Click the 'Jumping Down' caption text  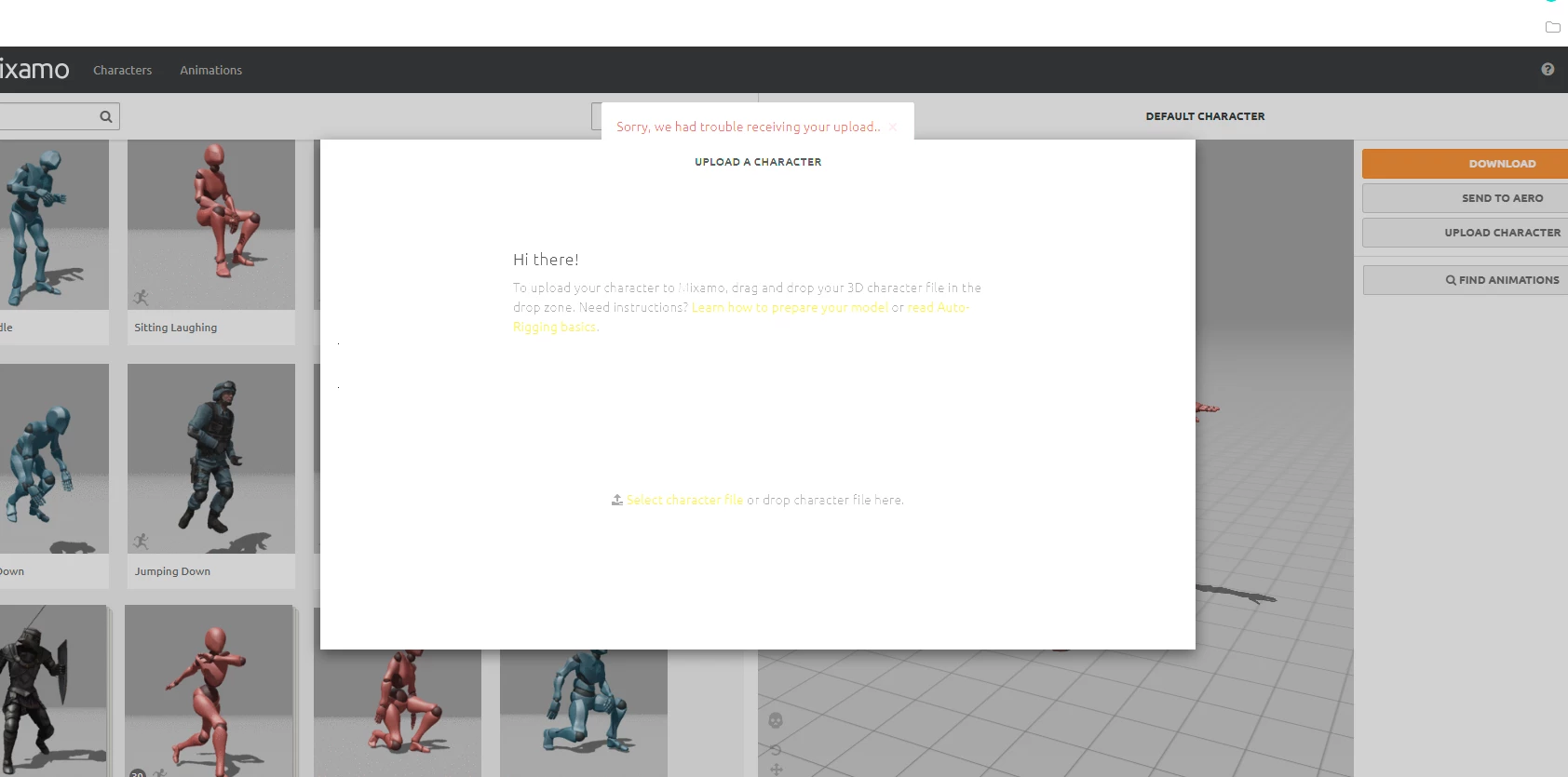point(172,571)
